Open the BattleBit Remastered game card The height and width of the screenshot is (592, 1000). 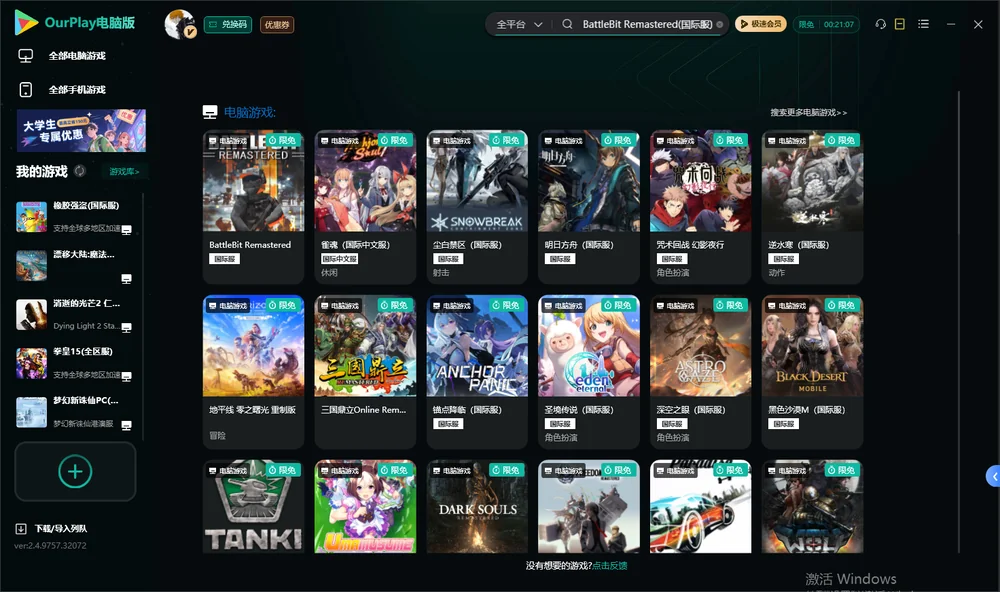[253, 207]
